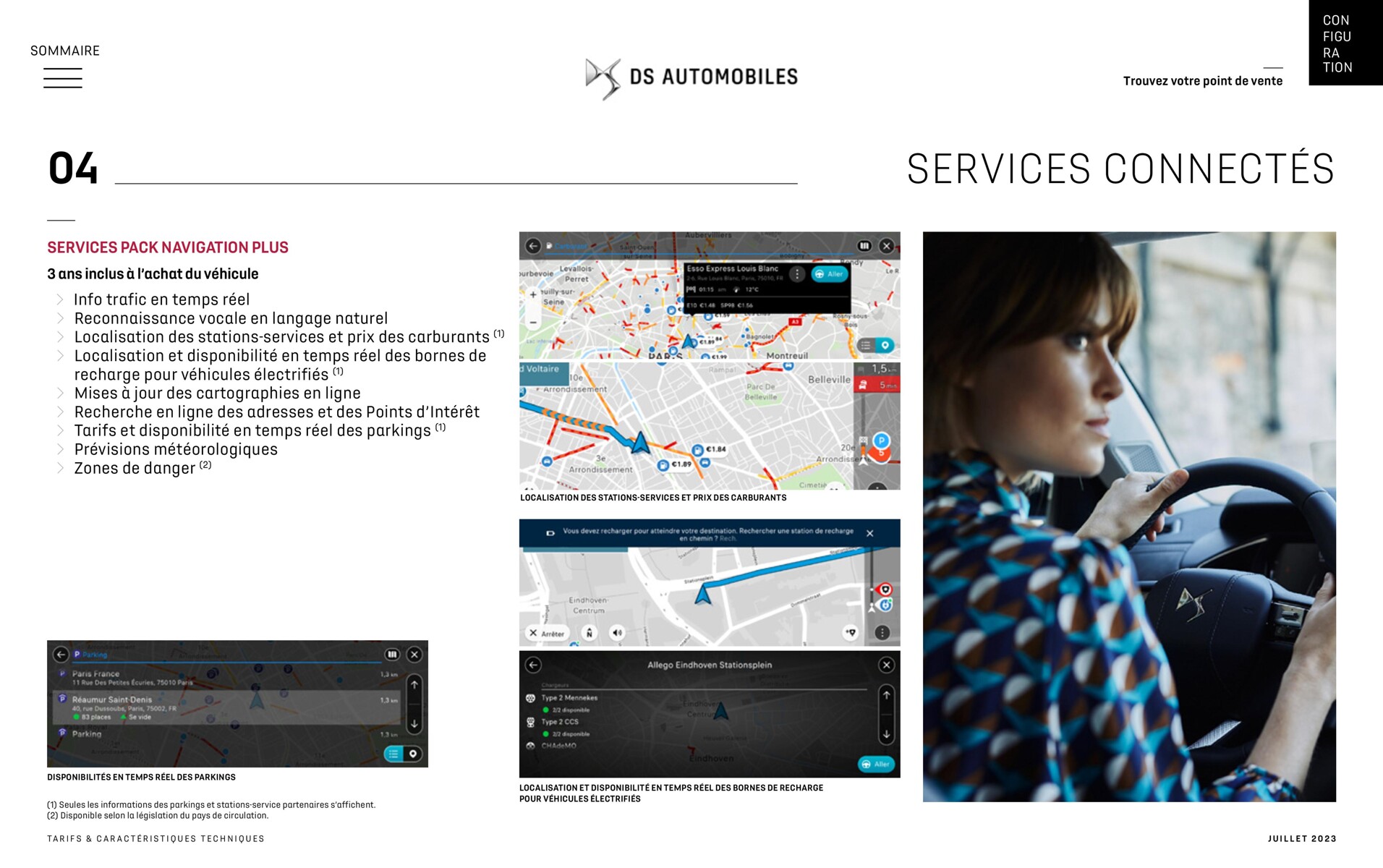Viewport: 1383px width, 868px height.
Task: Click the €1.89 fuel station marker
Action: pos(674,465)
